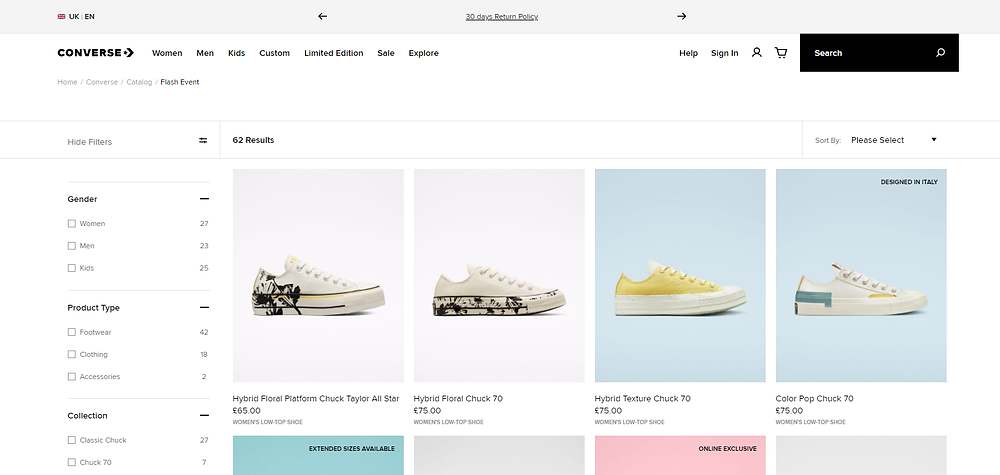This screenshot has width=1000, height=475.
Task: Click the Help link
Action: point(688,53)
